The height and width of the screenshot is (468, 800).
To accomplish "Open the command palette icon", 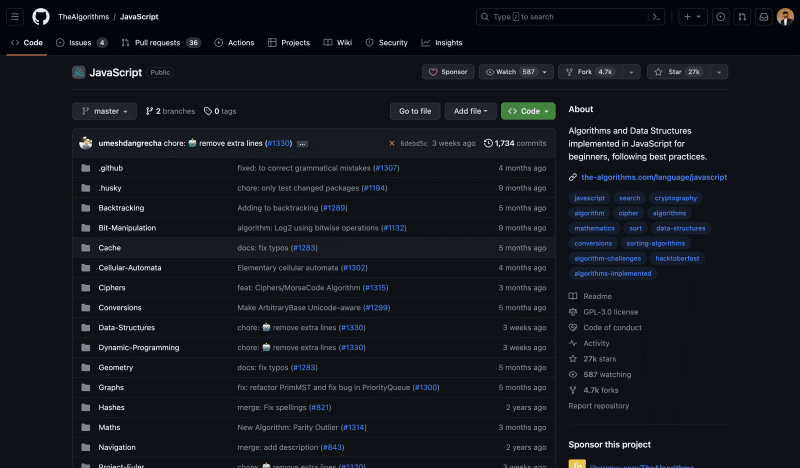I will [656, 17].
